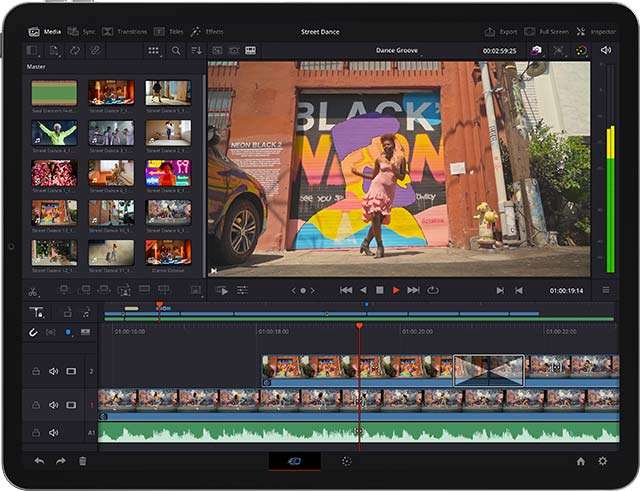Viewport: 640px width, 491px height.
Task: Delete with the trash icon
Action: click(x=83, y=461)
